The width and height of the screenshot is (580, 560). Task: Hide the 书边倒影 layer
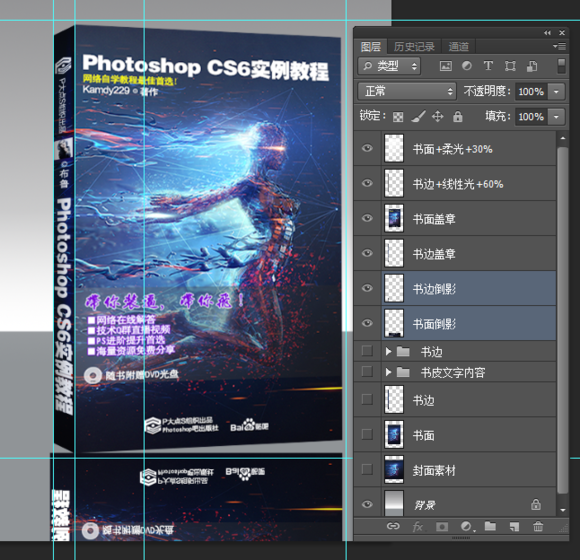click(x=367, y=288)
